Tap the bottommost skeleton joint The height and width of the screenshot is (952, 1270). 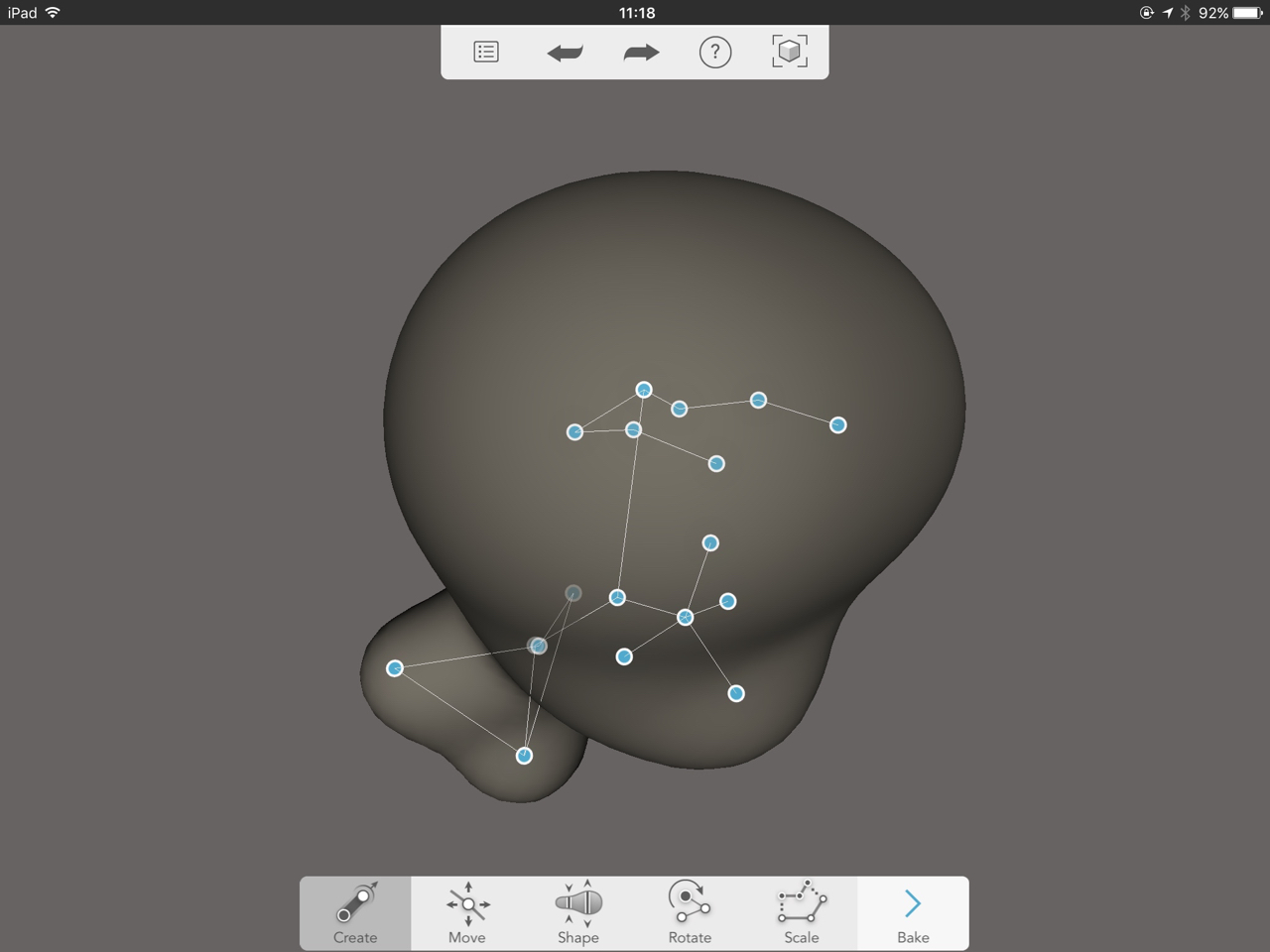click(524, 756)
